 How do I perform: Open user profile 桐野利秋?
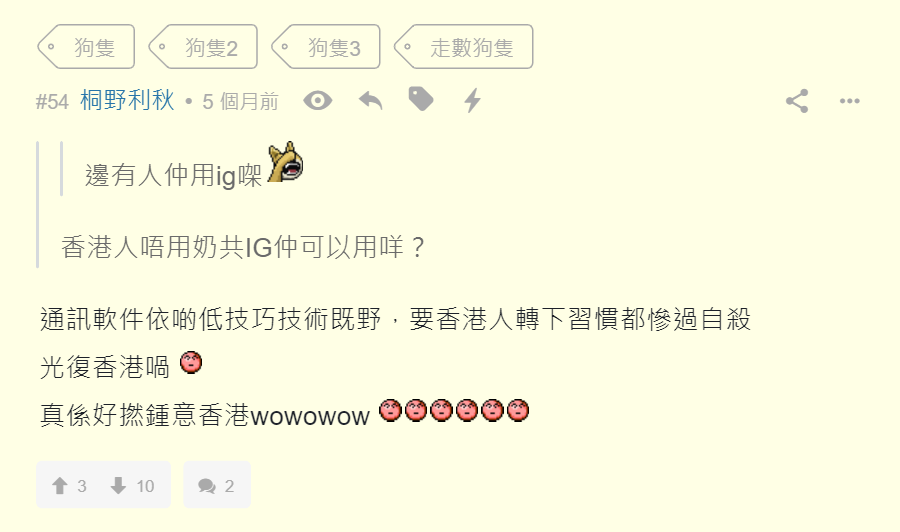[127, 100]
